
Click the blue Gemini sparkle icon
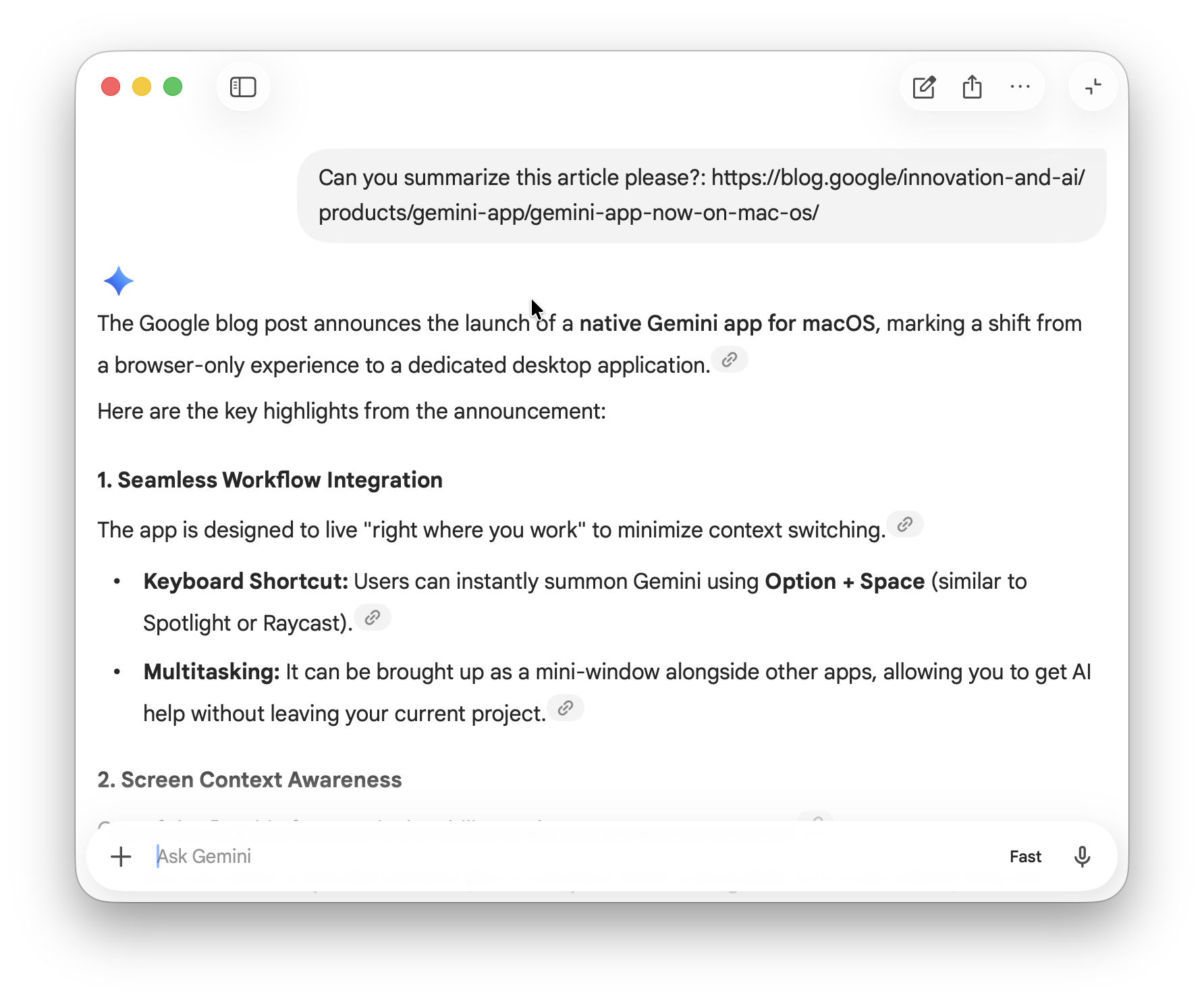(119, 281)
